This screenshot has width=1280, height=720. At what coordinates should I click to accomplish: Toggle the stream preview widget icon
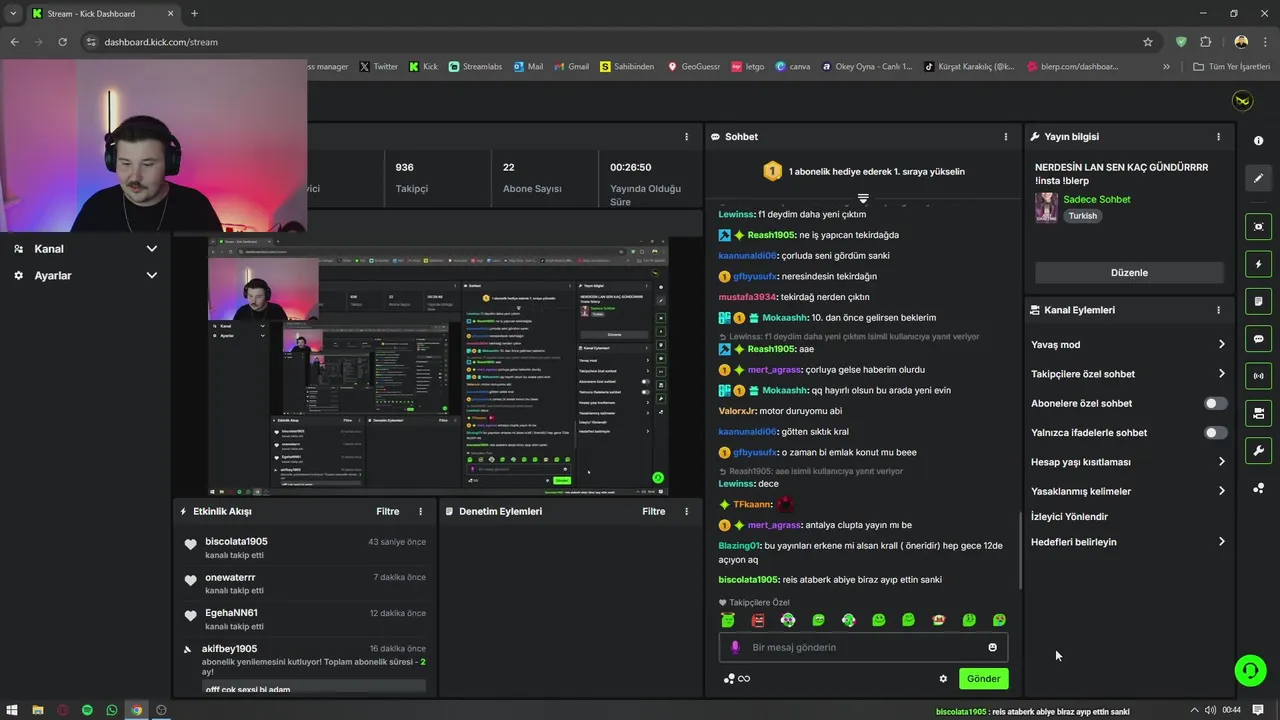tap(1258, 227)
